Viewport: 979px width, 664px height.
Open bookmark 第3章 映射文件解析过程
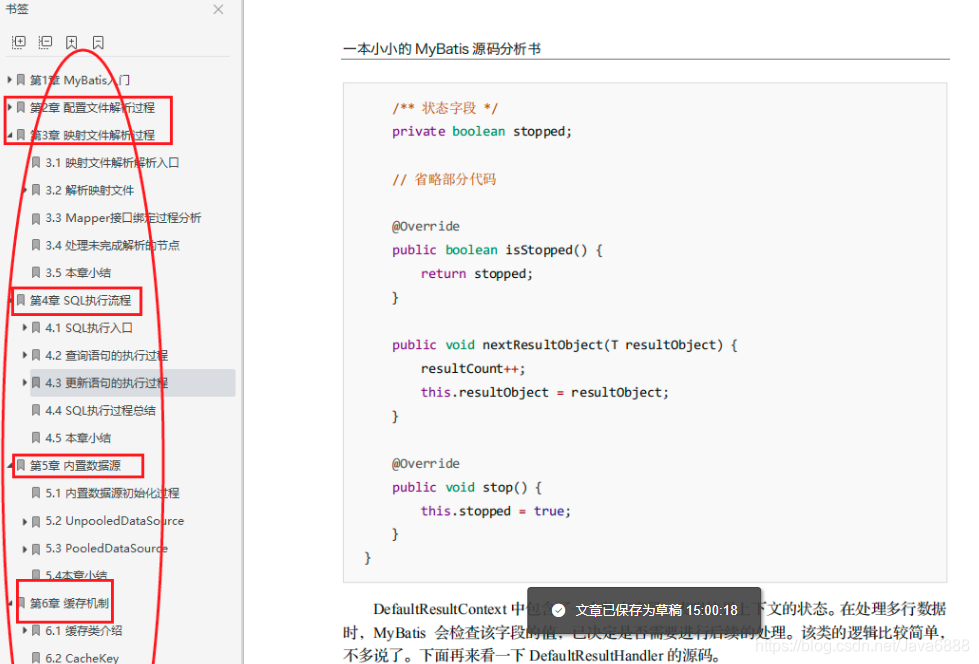(x=92, y=135)
